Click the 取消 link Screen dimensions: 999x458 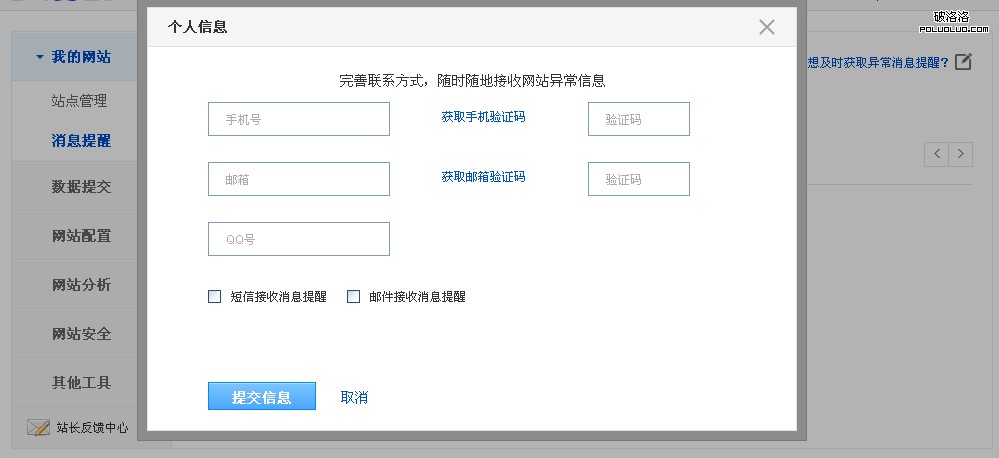[x=354, y=397]
